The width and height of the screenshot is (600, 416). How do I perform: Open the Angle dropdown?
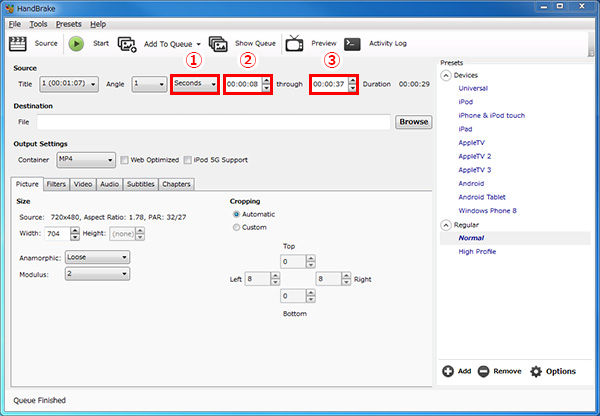(x=149, y=84)
